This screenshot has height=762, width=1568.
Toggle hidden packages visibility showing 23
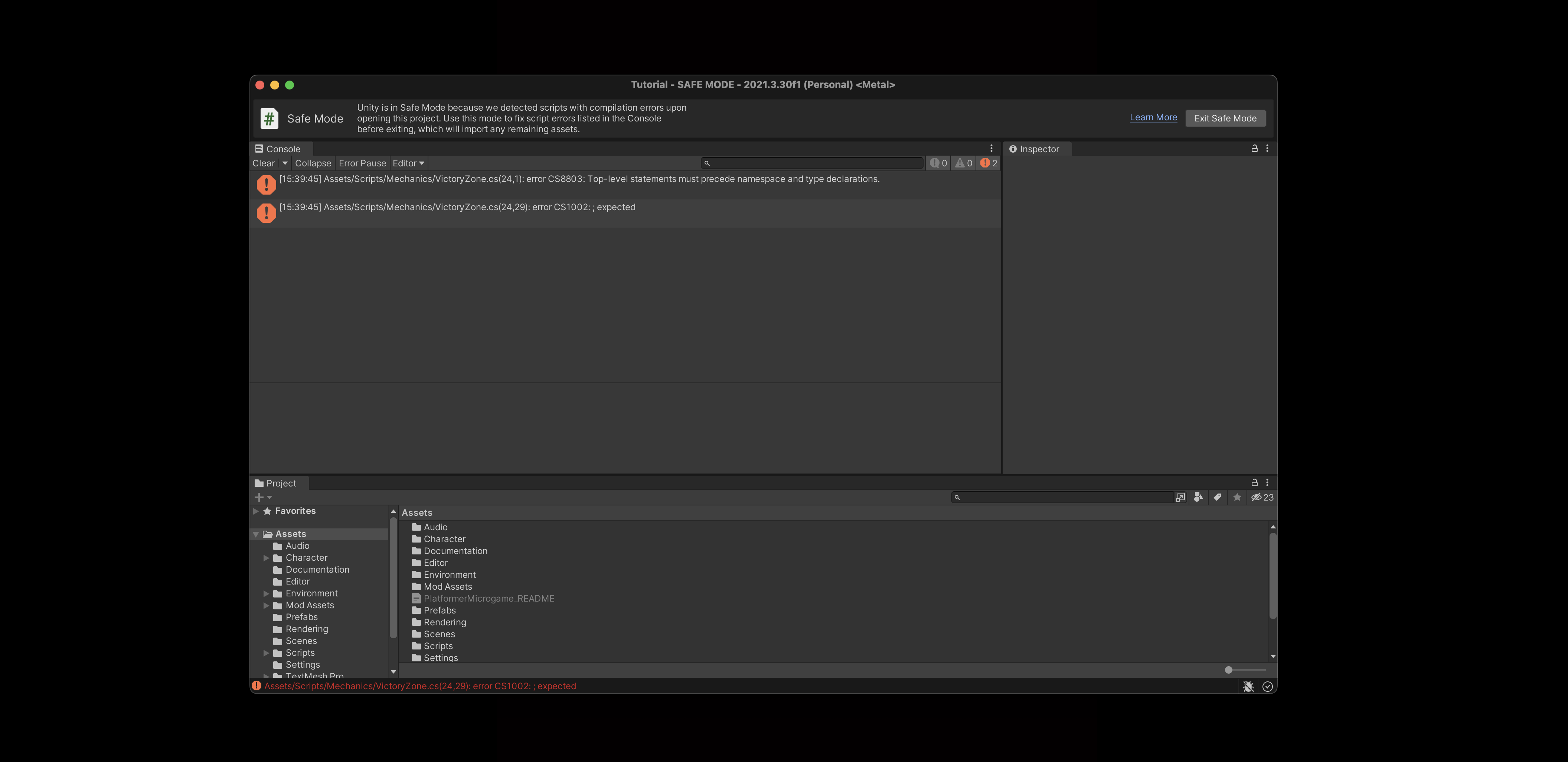click(x=1262, y=497)
